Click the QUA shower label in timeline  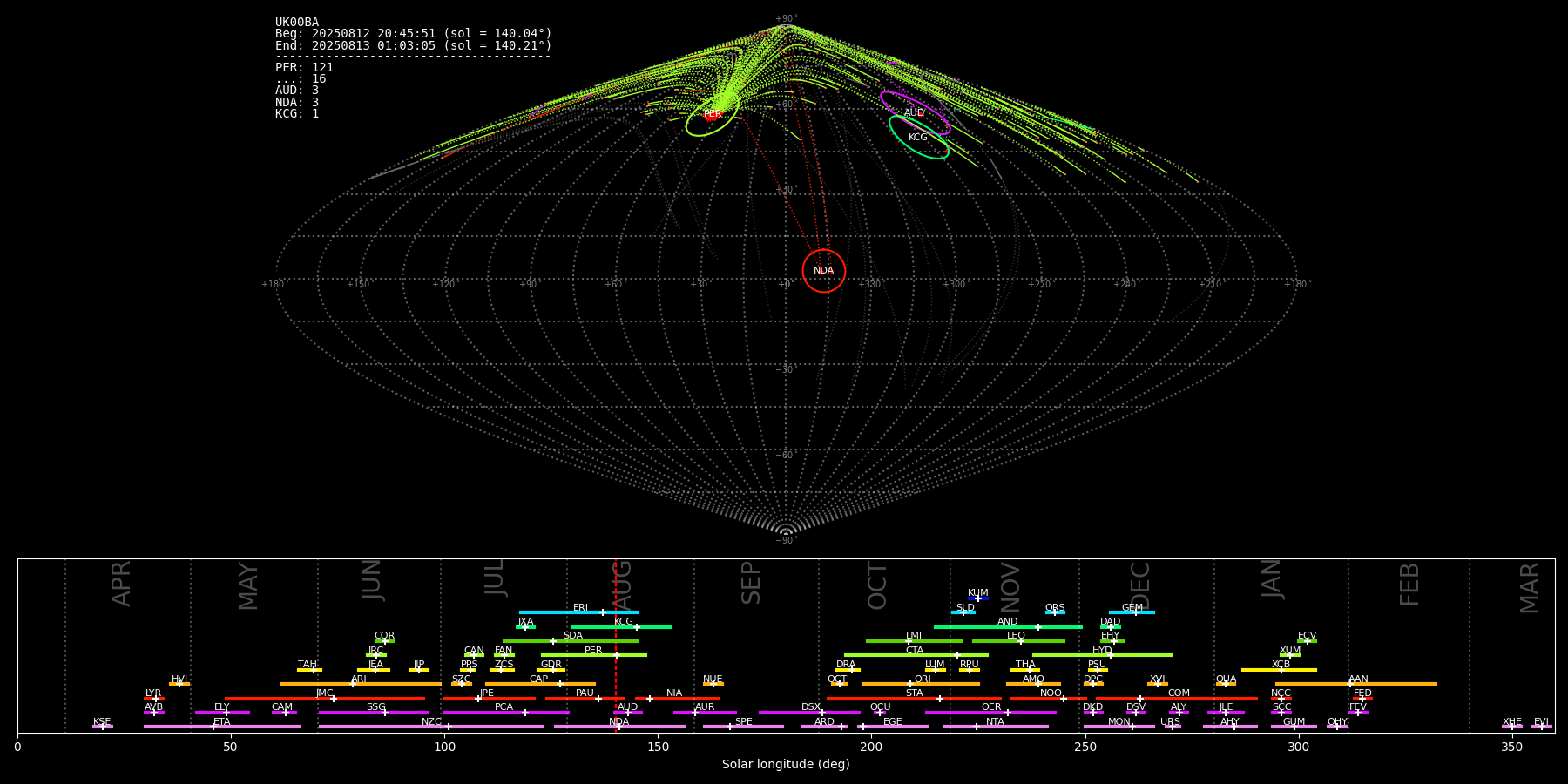[x=1226, y=679]
